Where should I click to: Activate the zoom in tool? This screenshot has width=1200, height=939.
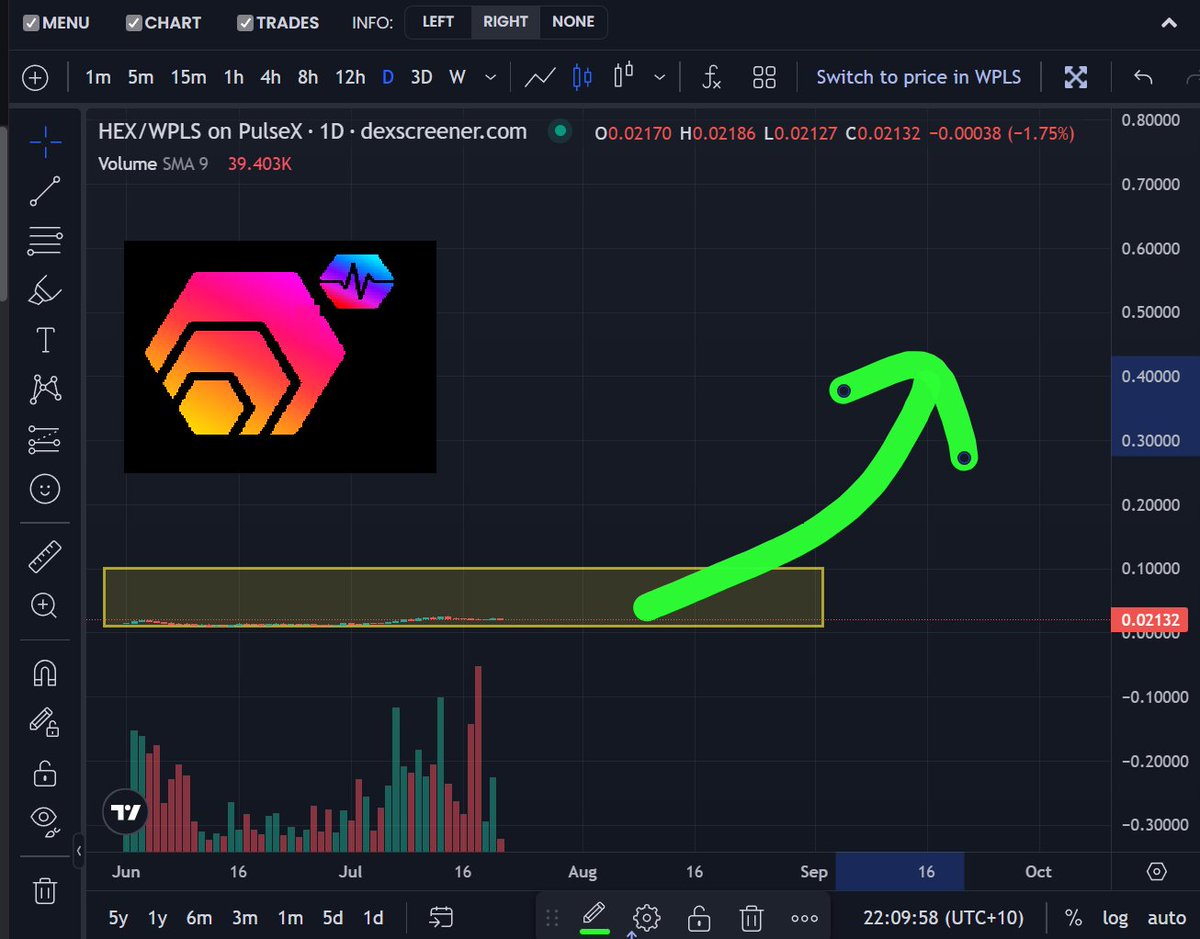coord(45,605)
